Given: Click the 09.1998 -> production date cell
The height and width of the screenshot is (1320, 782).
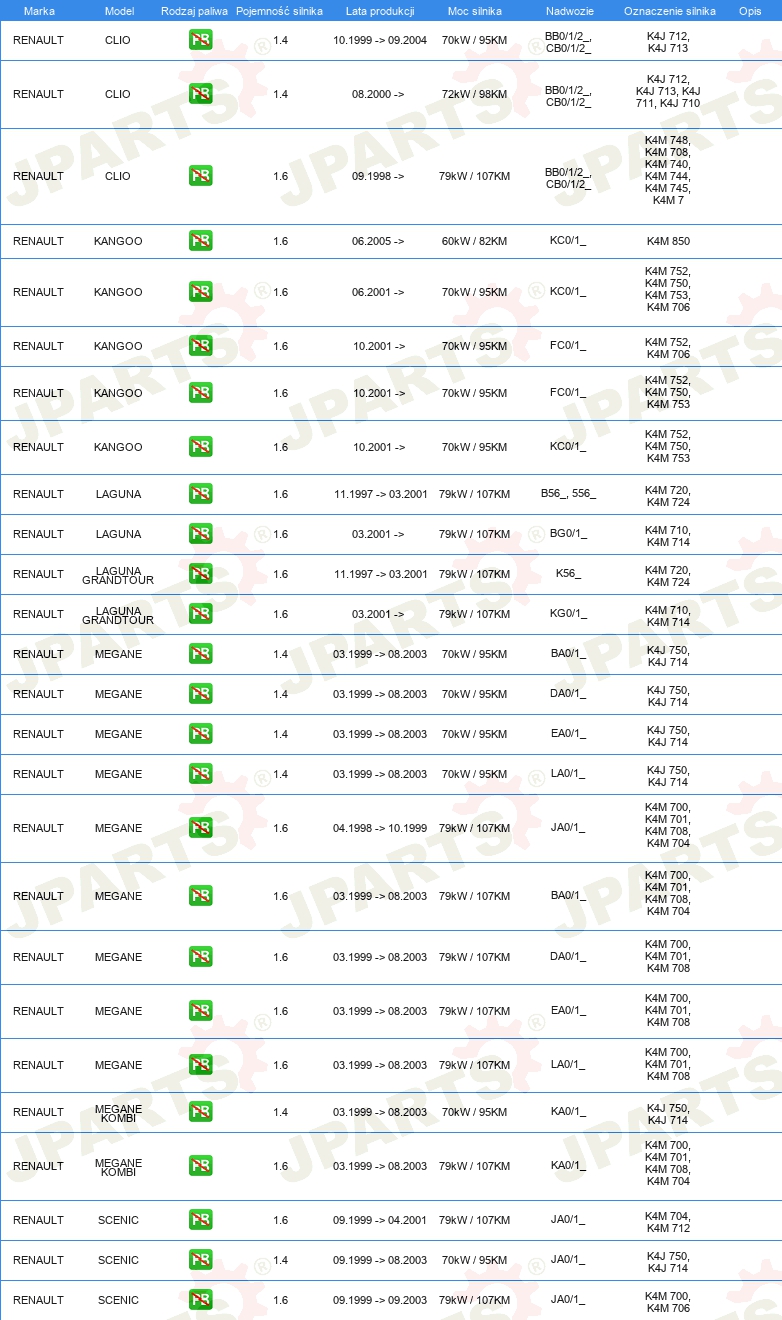Looking at the screenshot, I should click(378, 176).
